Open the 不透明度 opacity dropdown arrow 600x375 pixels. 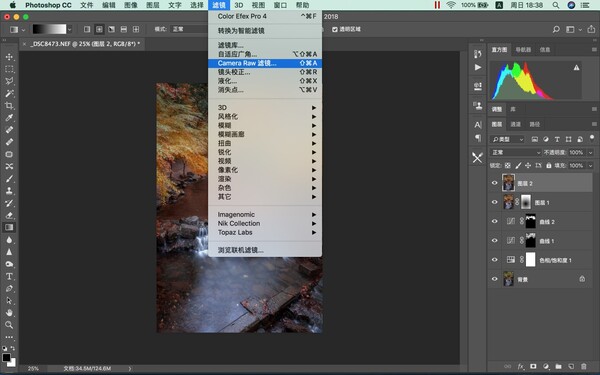pos(590,152)
